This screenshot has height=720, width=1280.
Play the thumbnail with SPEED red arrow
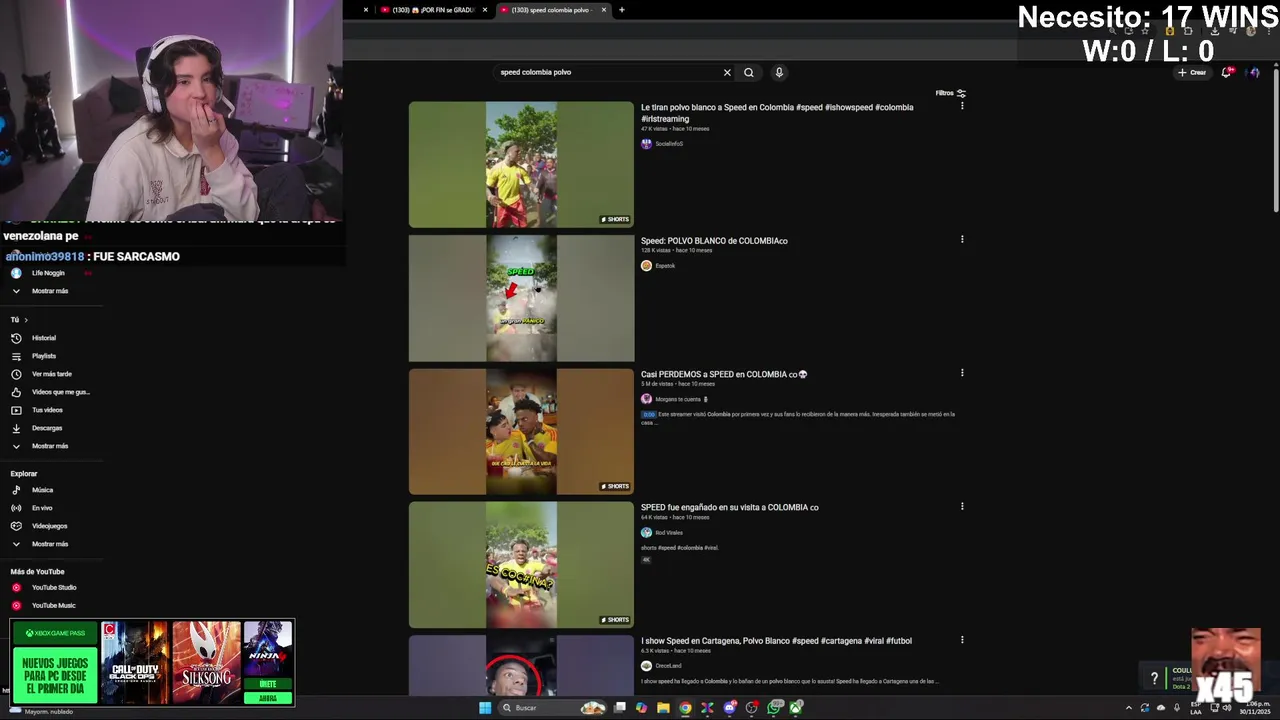521,298
